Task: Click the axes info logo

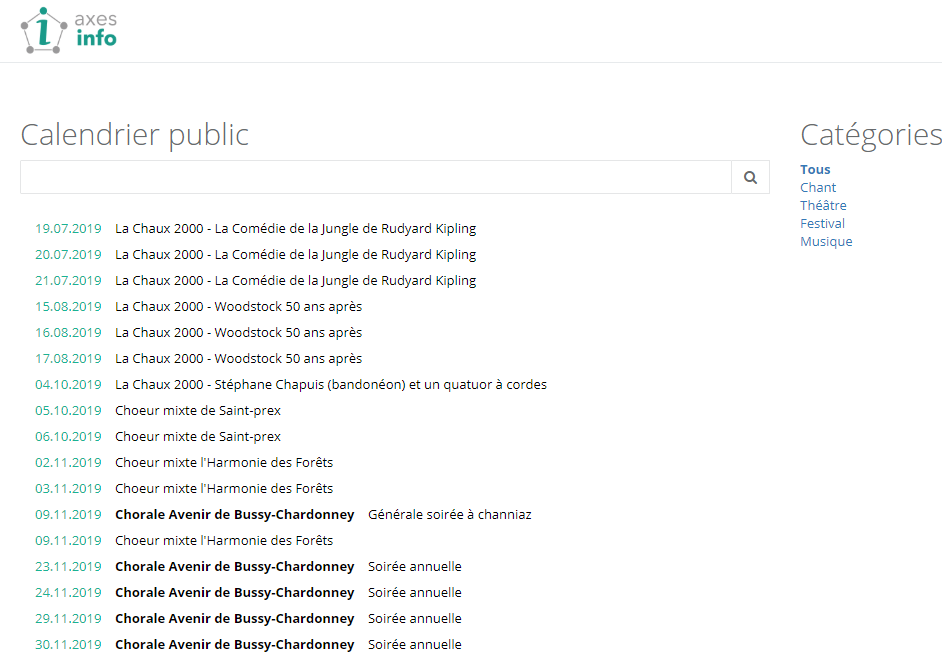Action: pyautogui.click(x=69, y=31)
